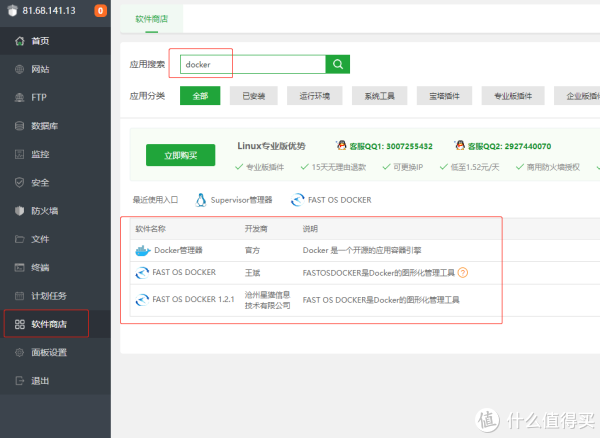Open 终端 from the sidebar
This screenshot has height=438, width=600.
40,268
